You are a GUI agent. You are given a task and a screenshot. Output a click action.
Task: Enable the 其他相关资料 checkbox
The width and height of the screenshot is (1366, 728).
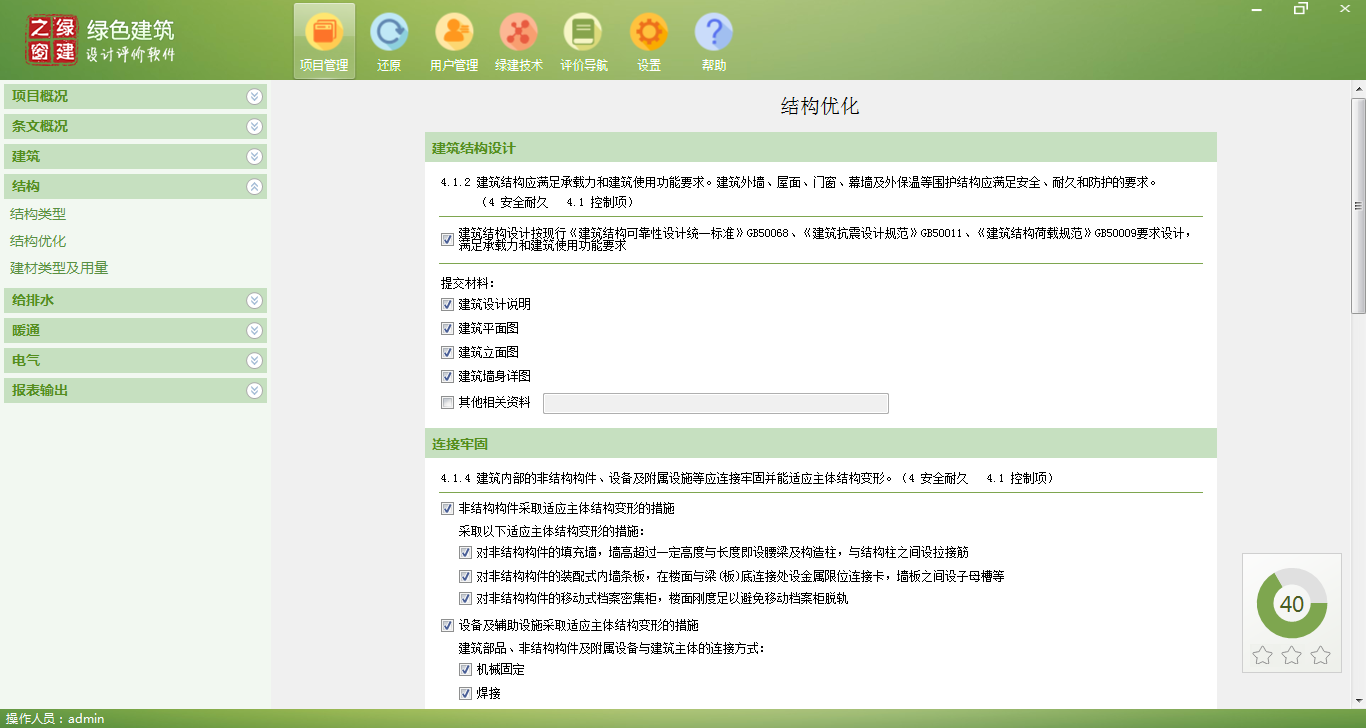pos(446,402)
